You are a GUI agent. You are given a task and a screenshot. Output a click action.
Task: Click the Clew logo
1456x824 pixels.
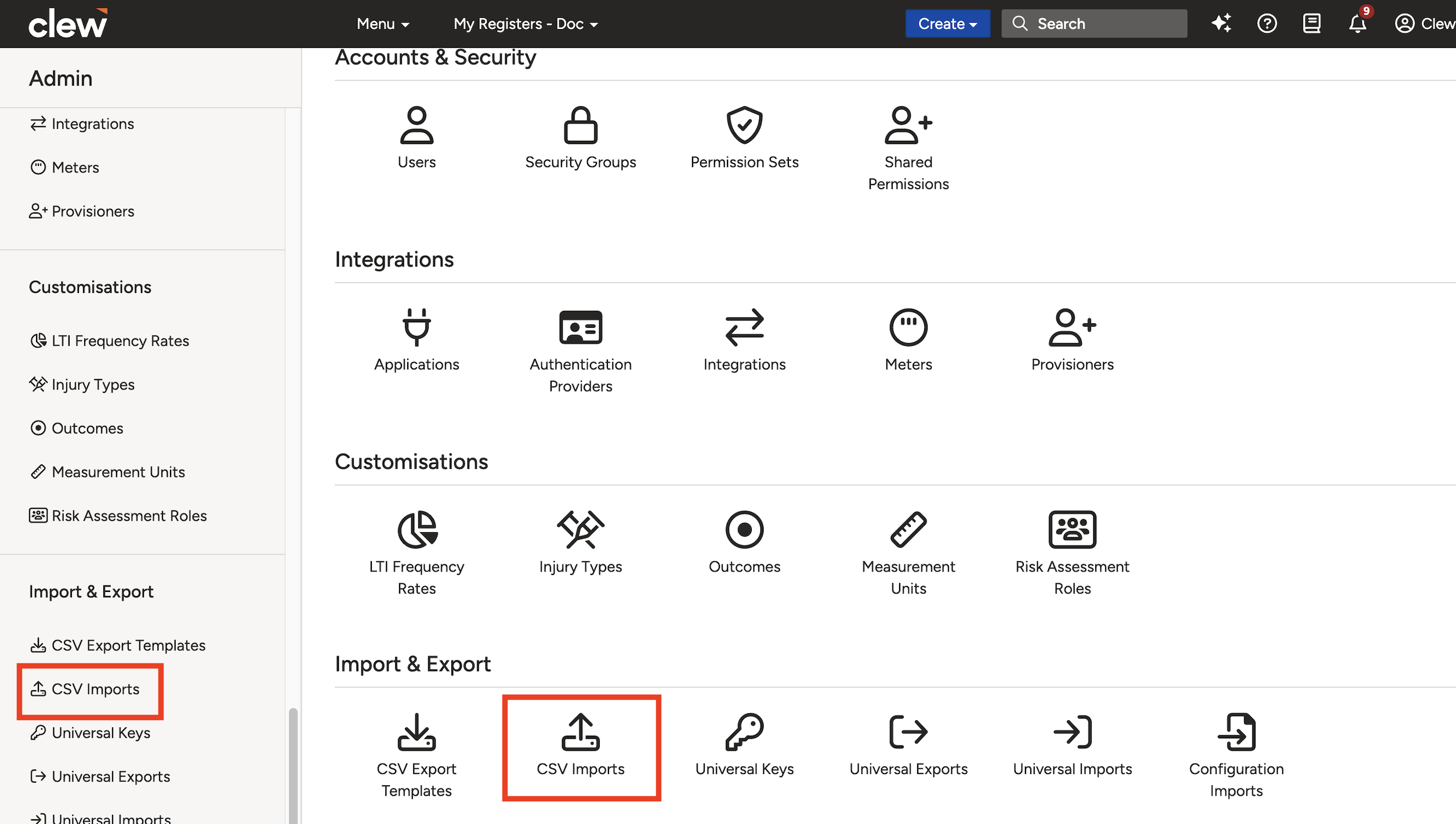click(68, 24)
